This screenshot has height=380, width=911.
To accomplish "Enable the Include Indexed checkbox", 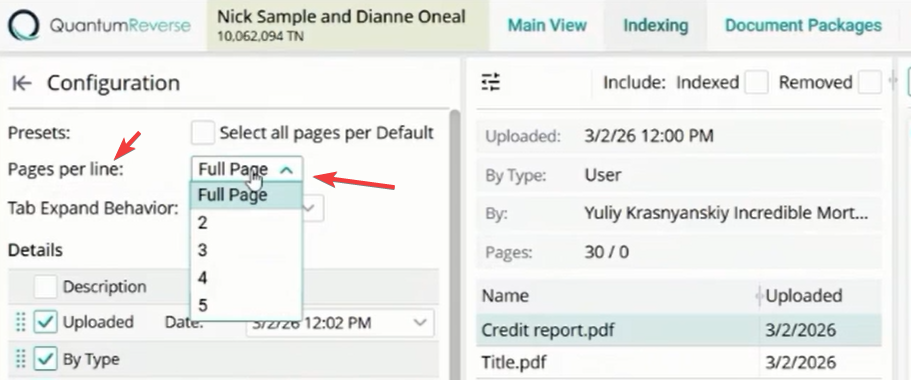I will click(x=756, y=83).
